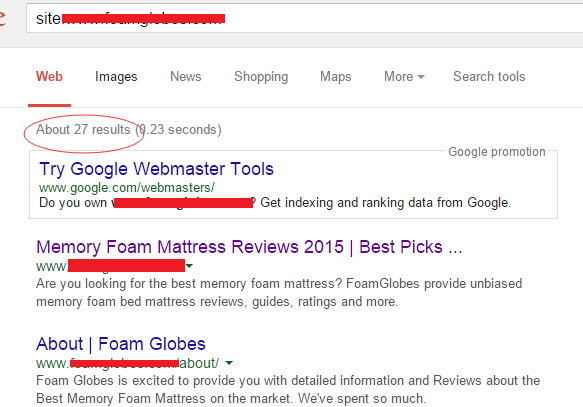Click the www.google.com/webmasters/ URL
Screen dimensions: 583x407
127,187
